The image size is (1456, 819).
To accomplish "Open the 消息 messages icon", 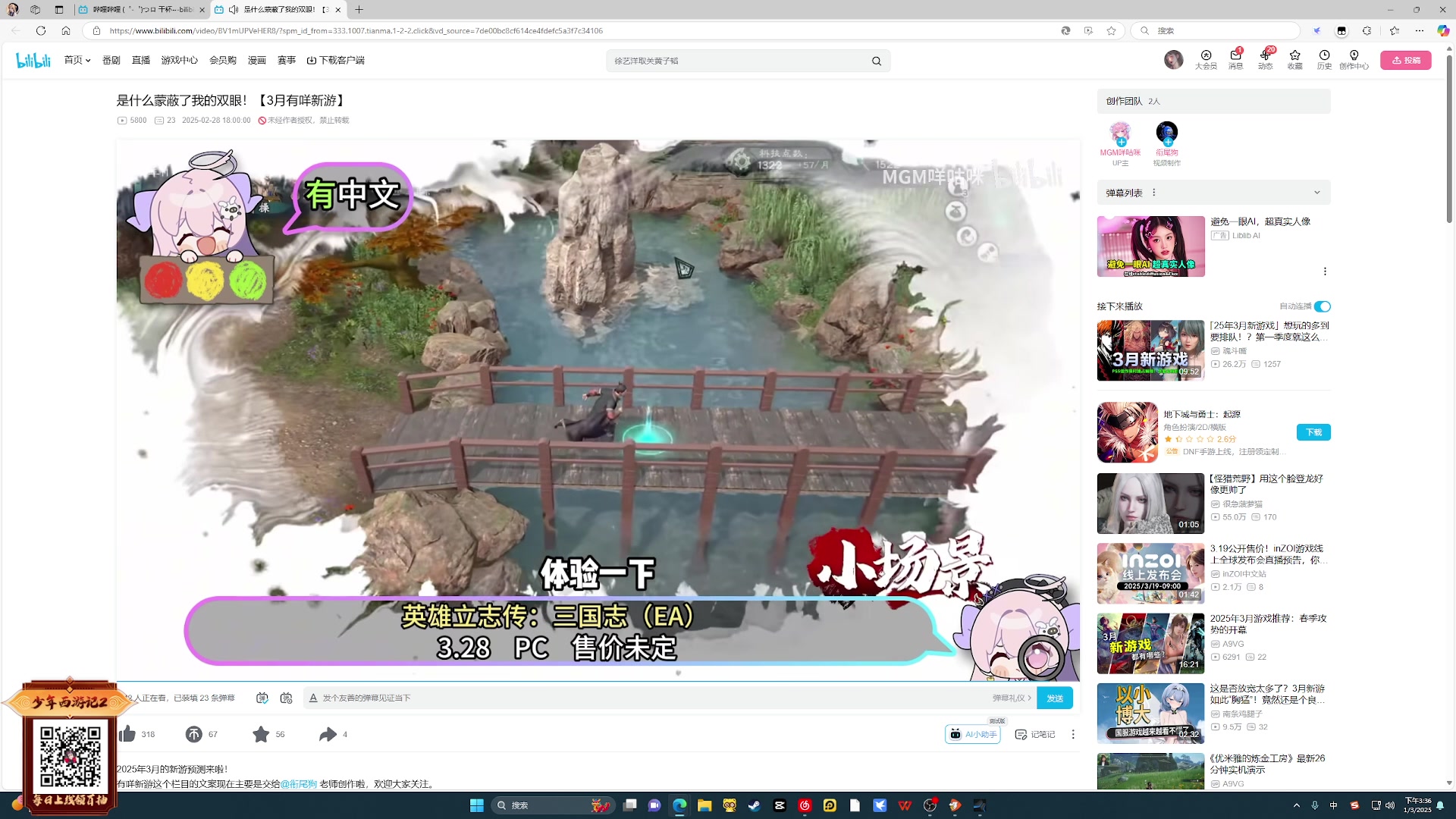I will point(1235,59).
